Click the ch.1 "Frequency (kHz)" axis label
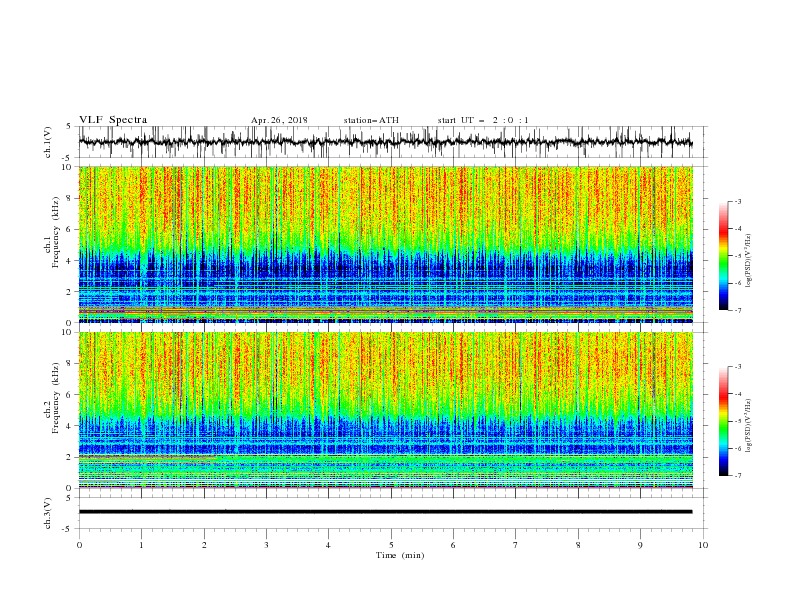Screen dimensions: 792x612 coord(56,233)
